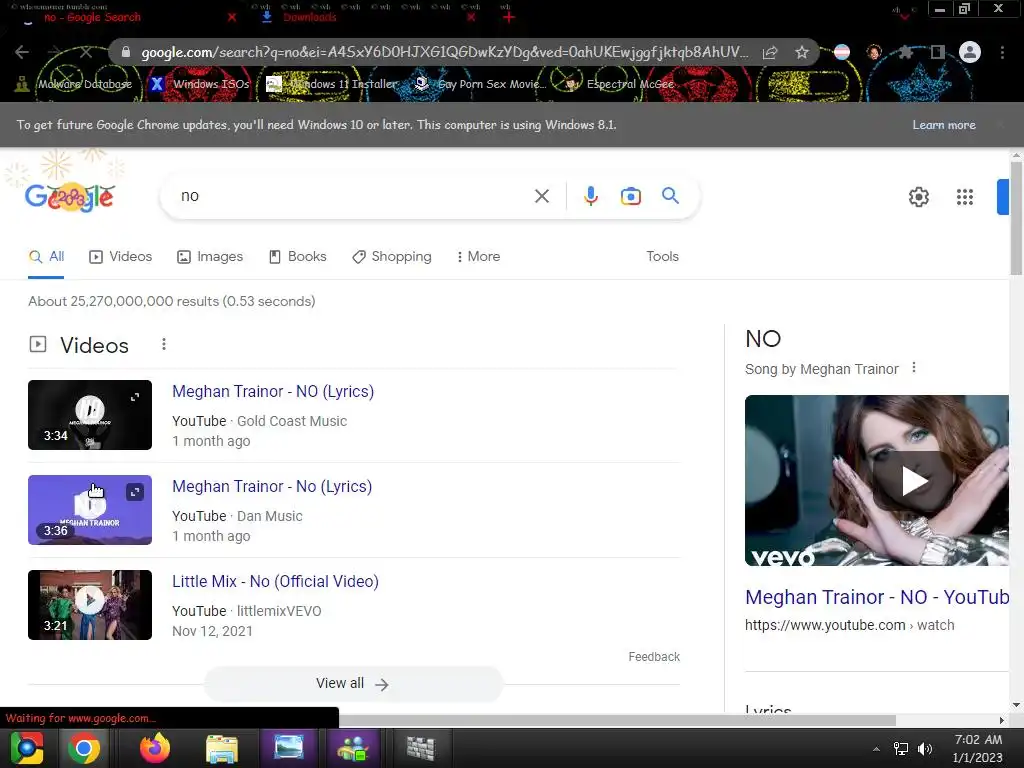1024x768 pixels.
Task: Click the vertical page scrollbar
Action: [x=1016, y=219]
